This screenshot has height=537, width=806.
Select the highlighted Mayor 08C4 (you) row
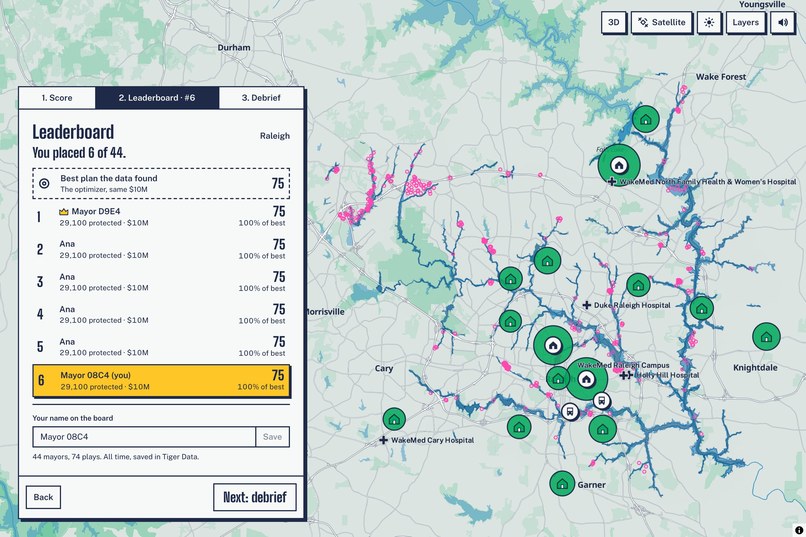[161, 381]
